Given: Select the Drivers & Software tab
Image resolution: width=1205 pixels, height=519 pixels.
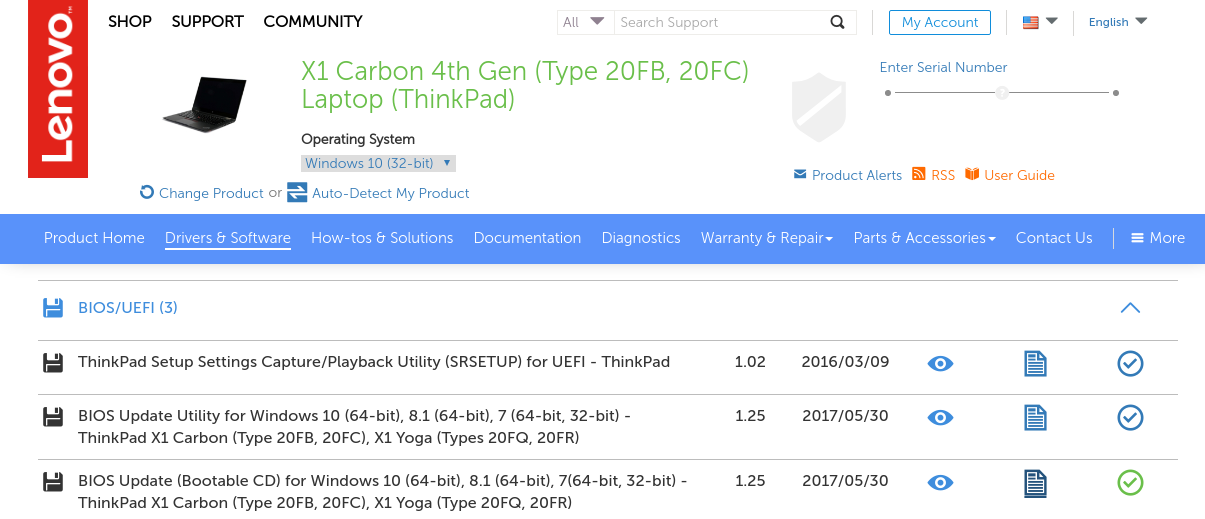Looking at the screenshot, I should [x=228, y=238].
